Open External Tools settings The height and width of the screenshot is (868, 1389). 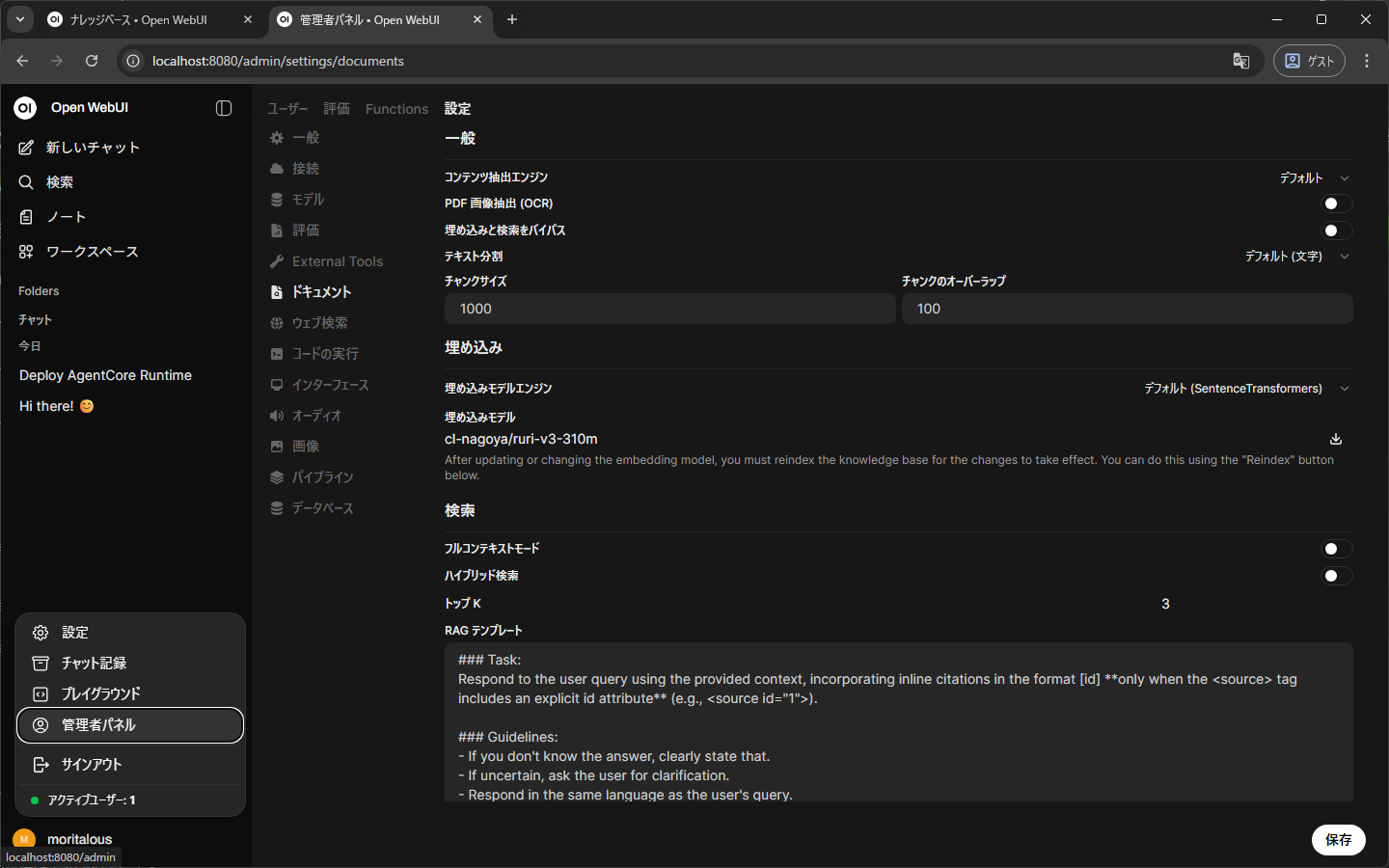click(327, 261)
